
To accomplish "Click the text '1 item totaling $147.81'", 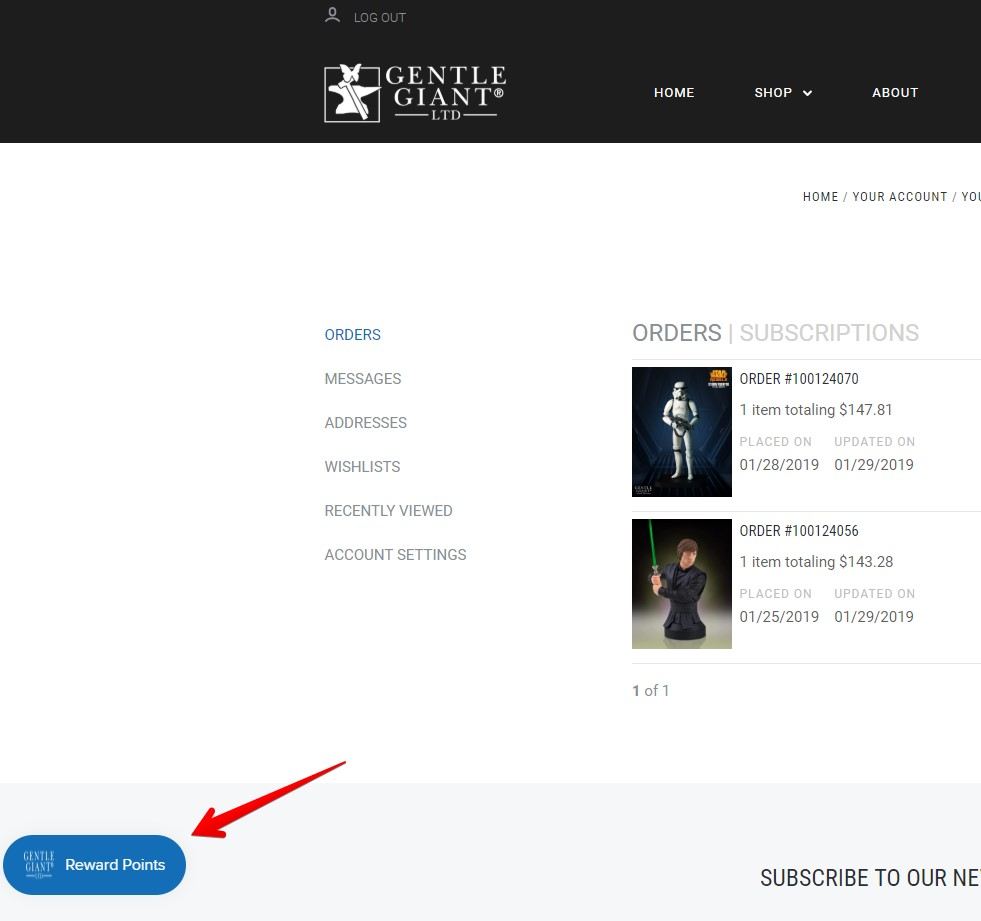I will click(816, 410).
